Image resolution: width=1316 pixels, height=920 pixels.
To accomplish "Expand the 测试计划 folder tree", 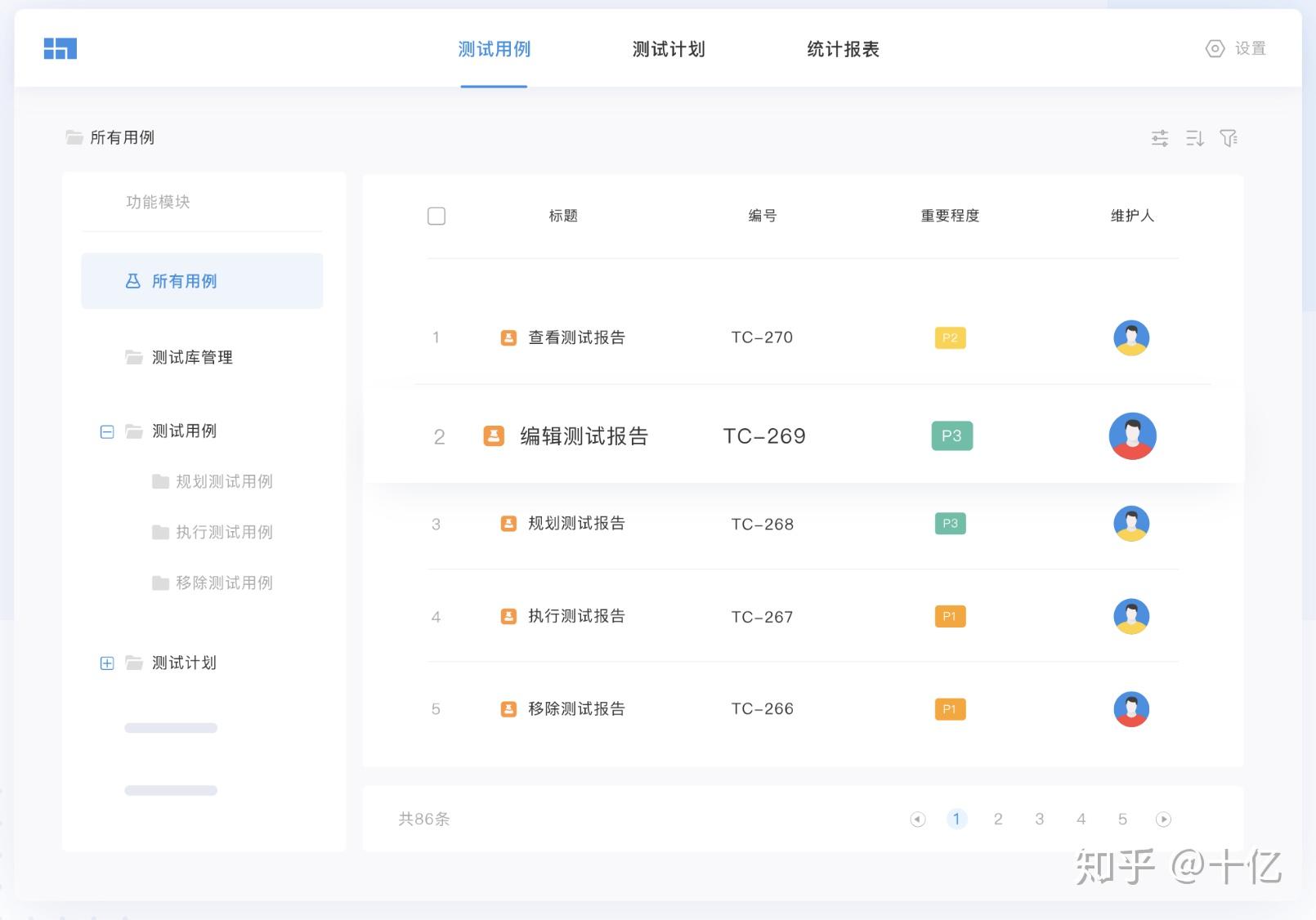I will click(x=106, y=663).
